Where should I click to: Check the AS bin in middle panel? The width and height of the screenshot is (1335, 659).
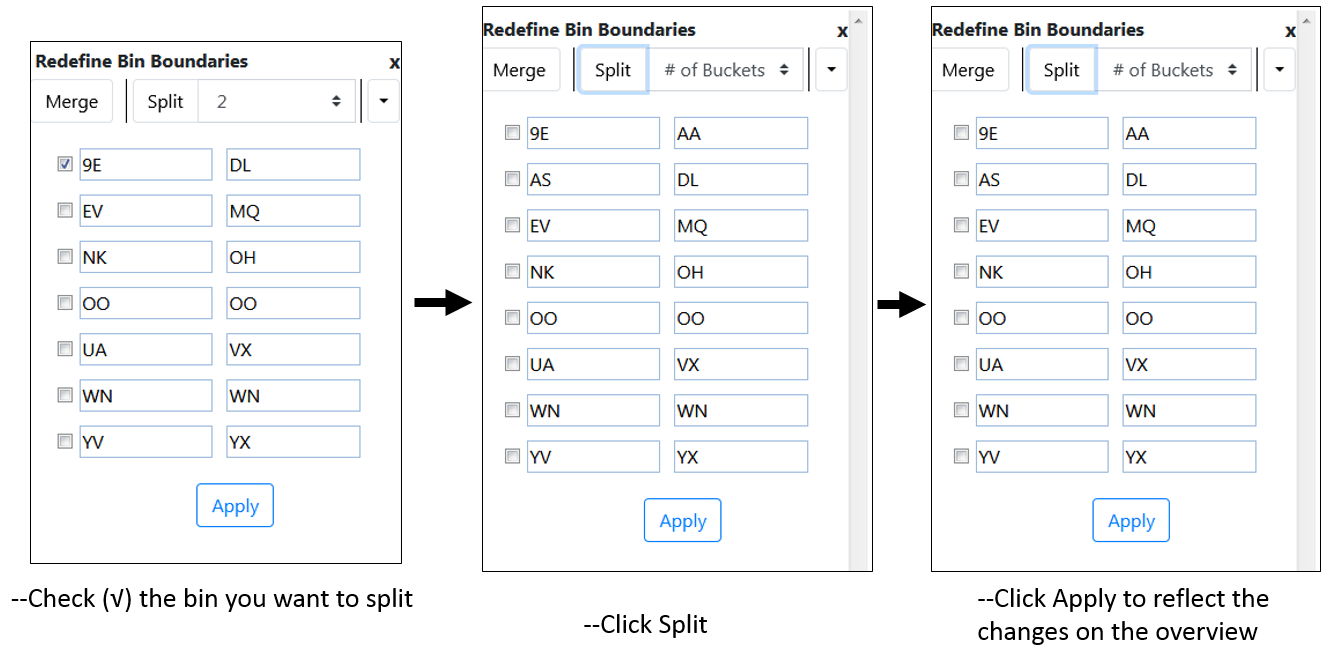pos(512,179)
